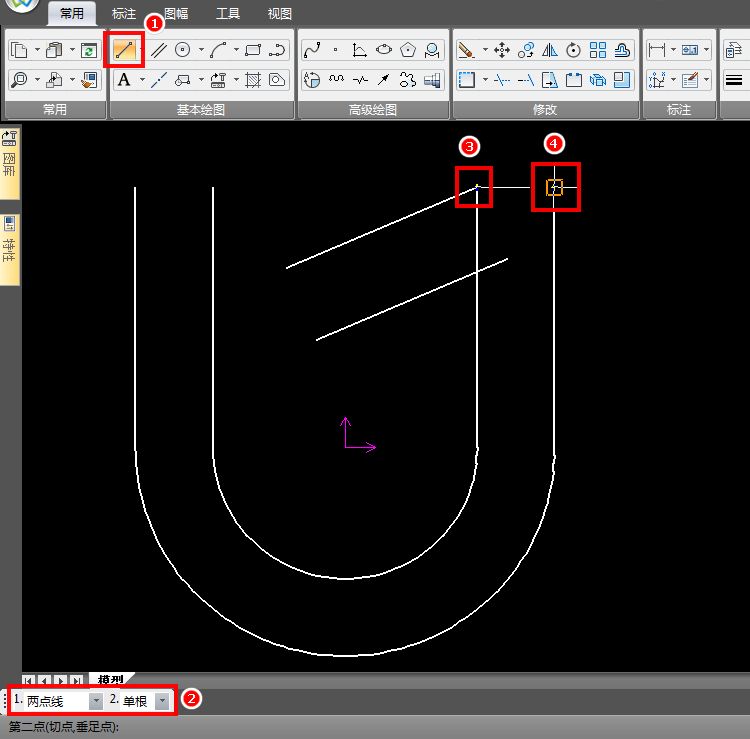Select the Move (four-arrow) tool
The width and height of the screenshot is (750, 739).
point(502,49)
